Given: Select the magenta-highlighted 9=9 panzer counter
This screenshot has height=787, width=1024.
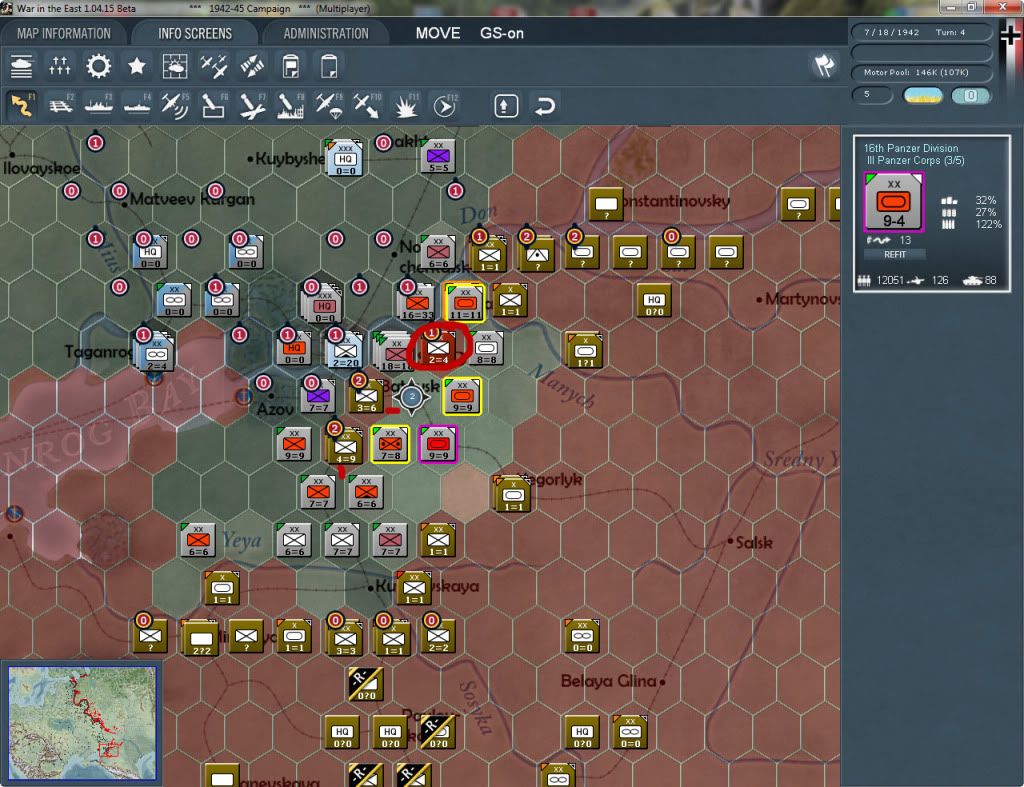Looking at the screenshot, I should point(438,444).
